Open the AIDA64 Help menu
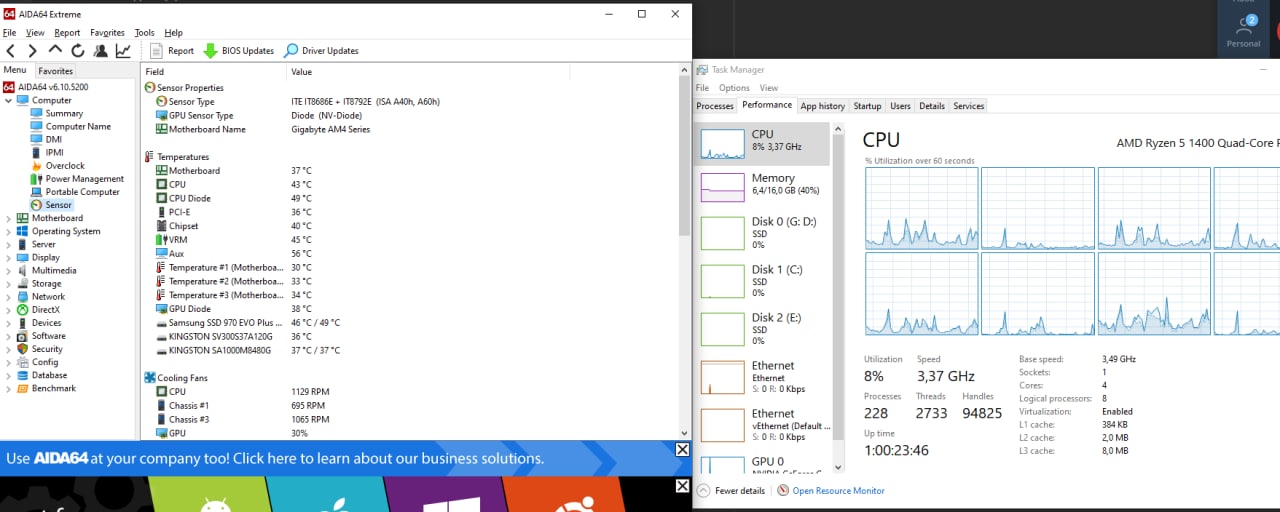This screenshot has height=512, width=1280. 173,32
